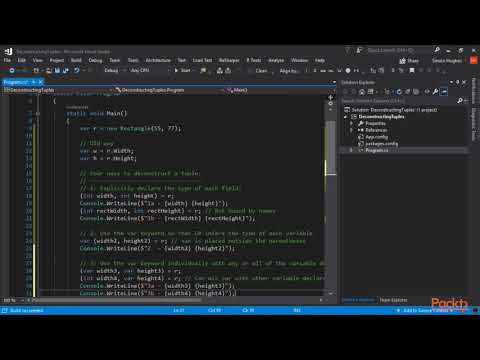Click the Search Solution Explorer field
The width and height of the screenshot is (480, 360).
pyautogui.click(x=398, y=100)
